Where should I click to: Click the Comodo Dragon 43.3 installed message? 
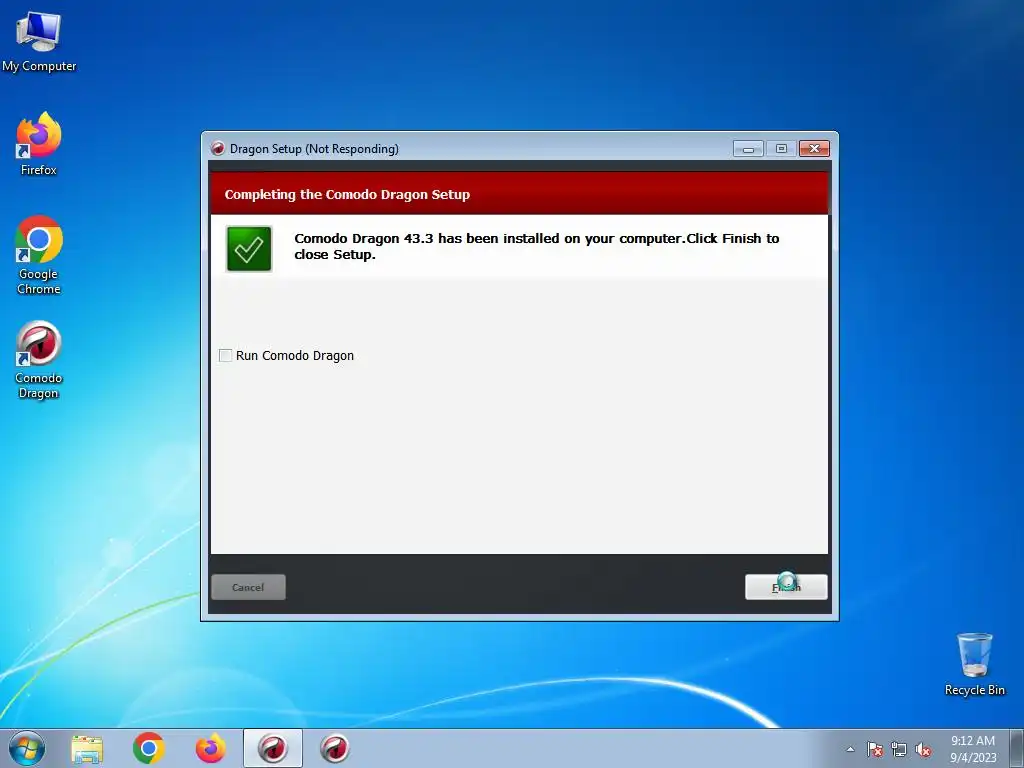pos(537,246)
